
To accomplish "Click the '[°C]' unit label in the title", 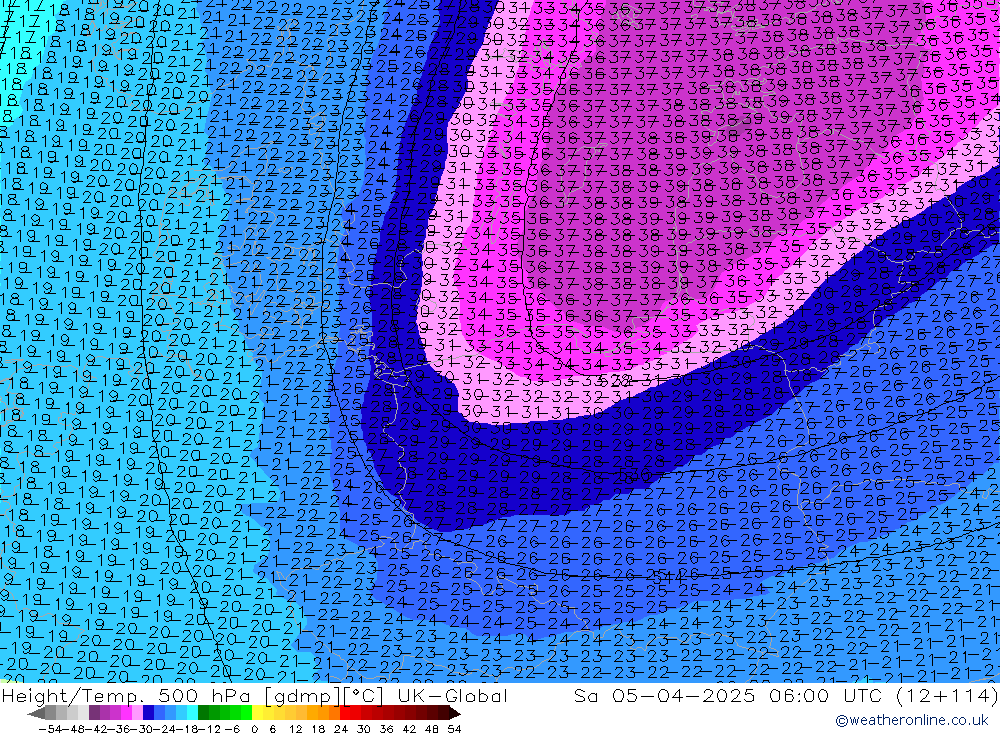I will pos(363,696).
